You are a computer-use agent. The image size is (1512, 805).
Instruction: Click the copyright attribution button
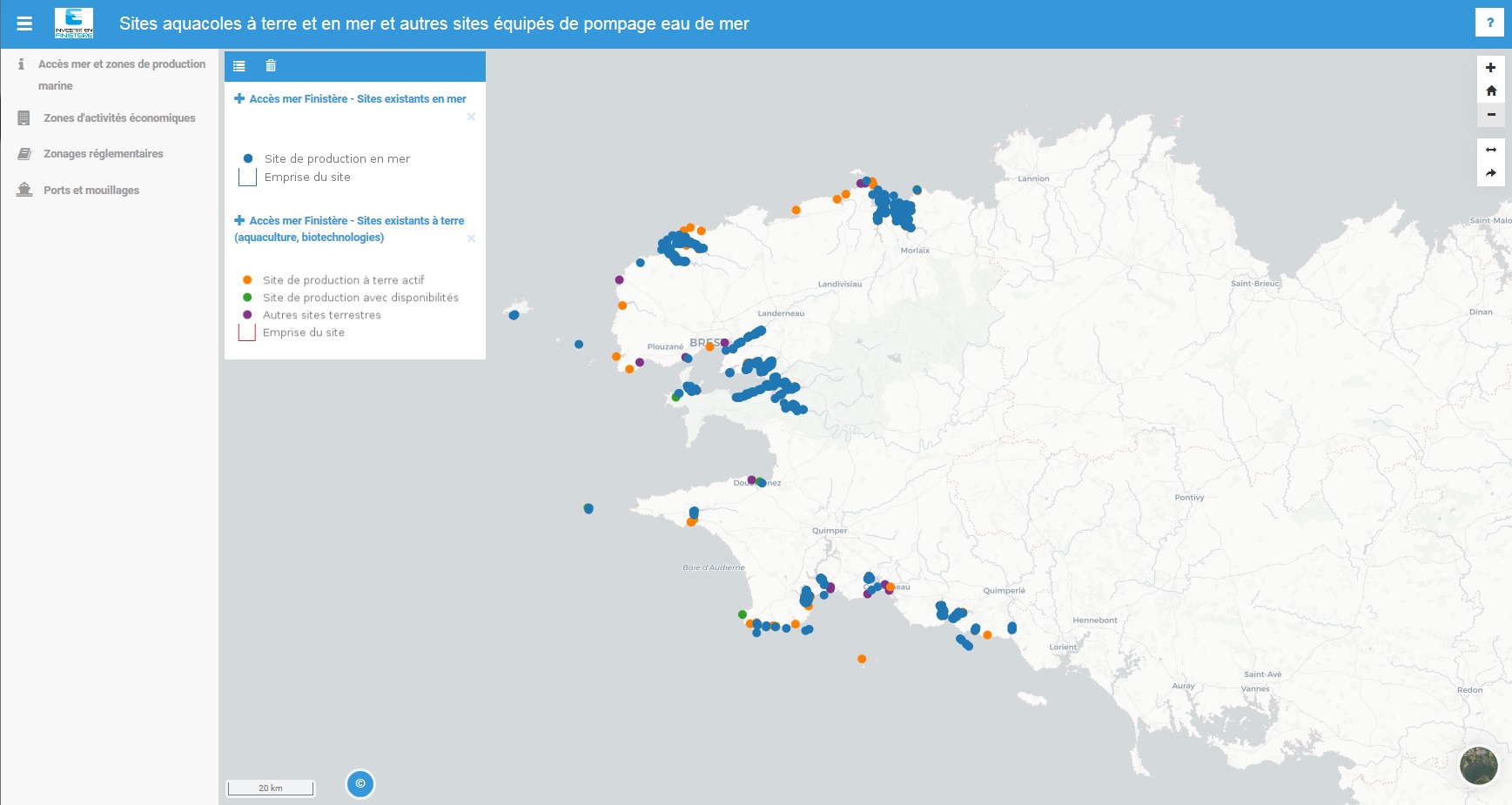360,783
